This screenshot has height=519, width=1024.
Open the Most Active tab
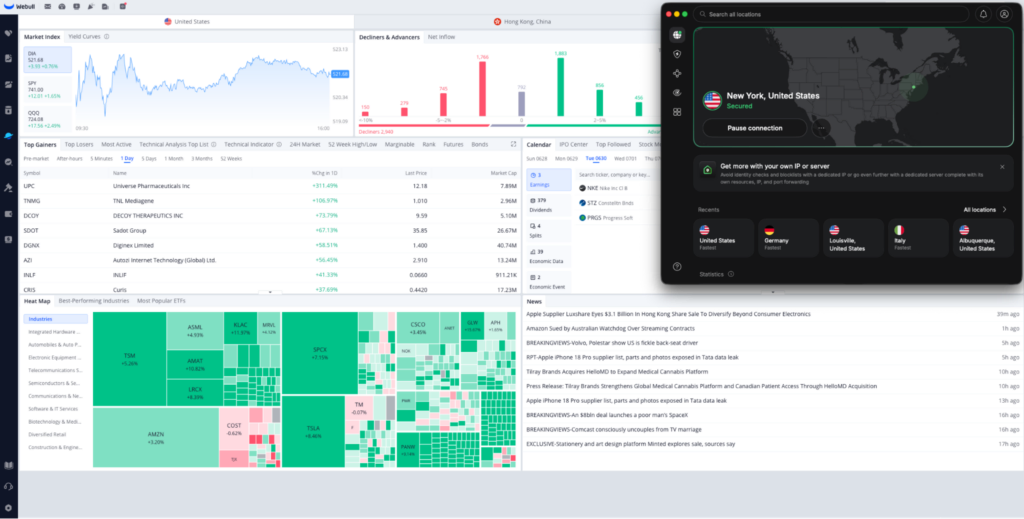pos(116,145)
